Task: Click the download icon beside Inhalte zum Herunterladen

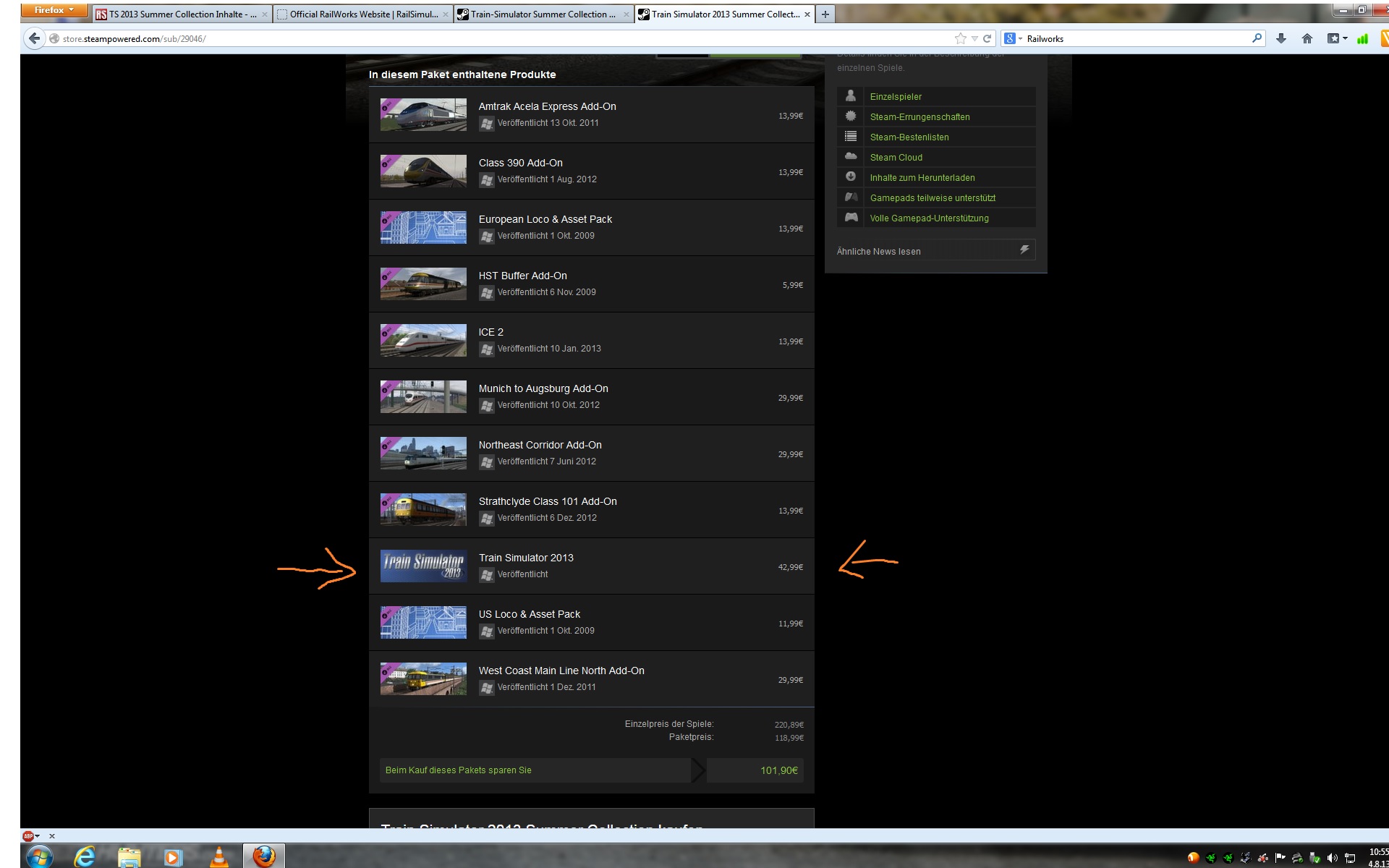Action: [x=851, y=177]
